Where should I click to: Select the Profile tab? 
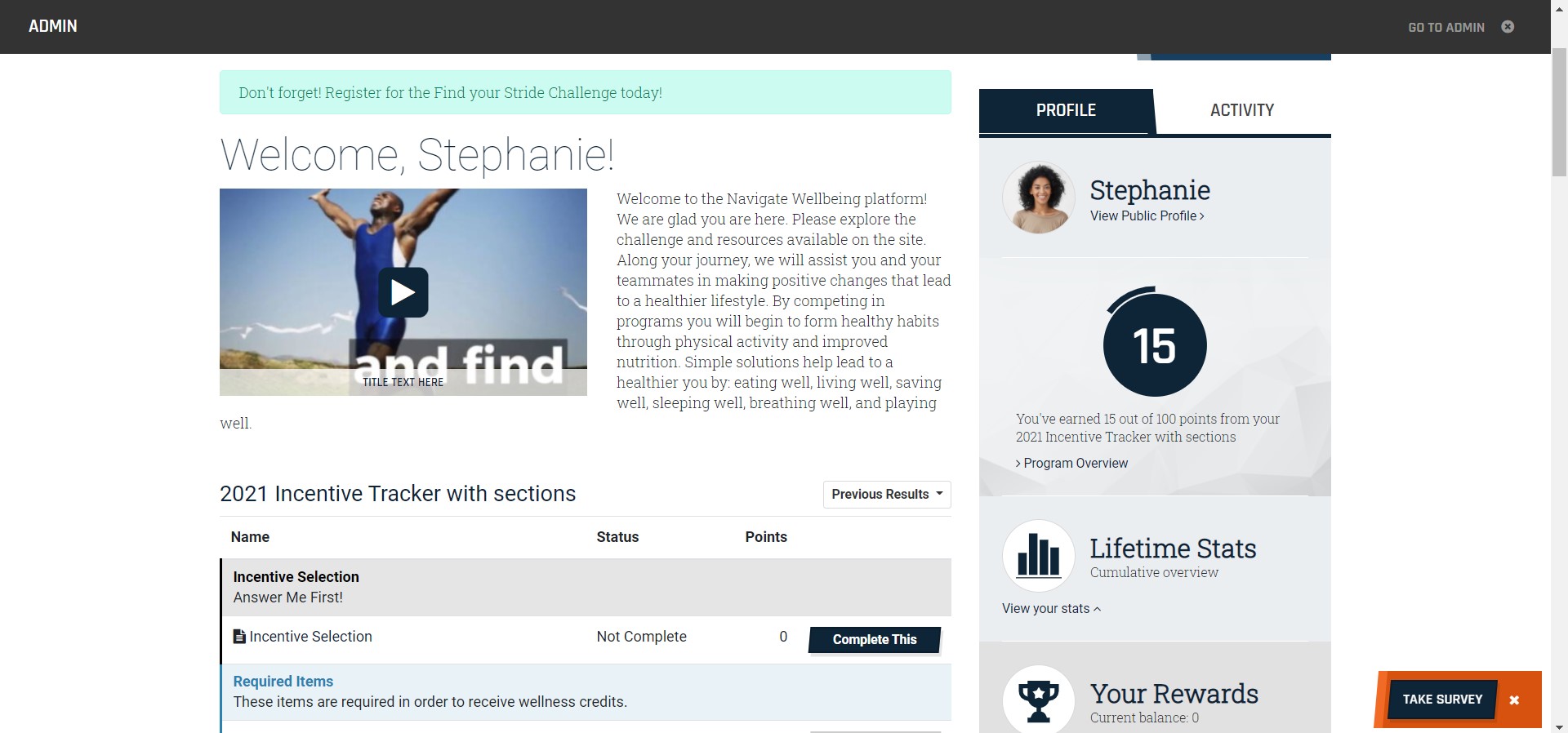pyautogui.click(x=1066, y=111)
